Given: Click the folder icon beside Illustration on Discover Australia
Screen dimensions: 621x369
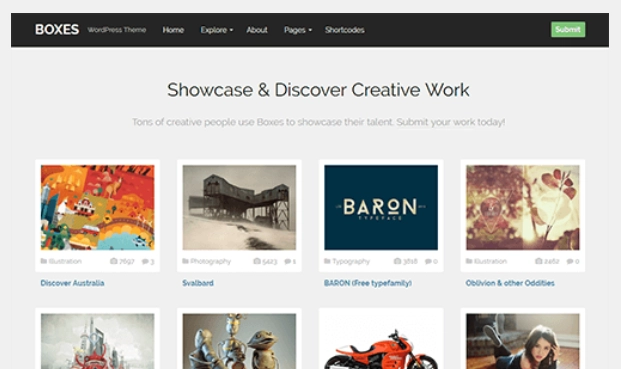Looking at the screenshot, I should tap(44, 261).
